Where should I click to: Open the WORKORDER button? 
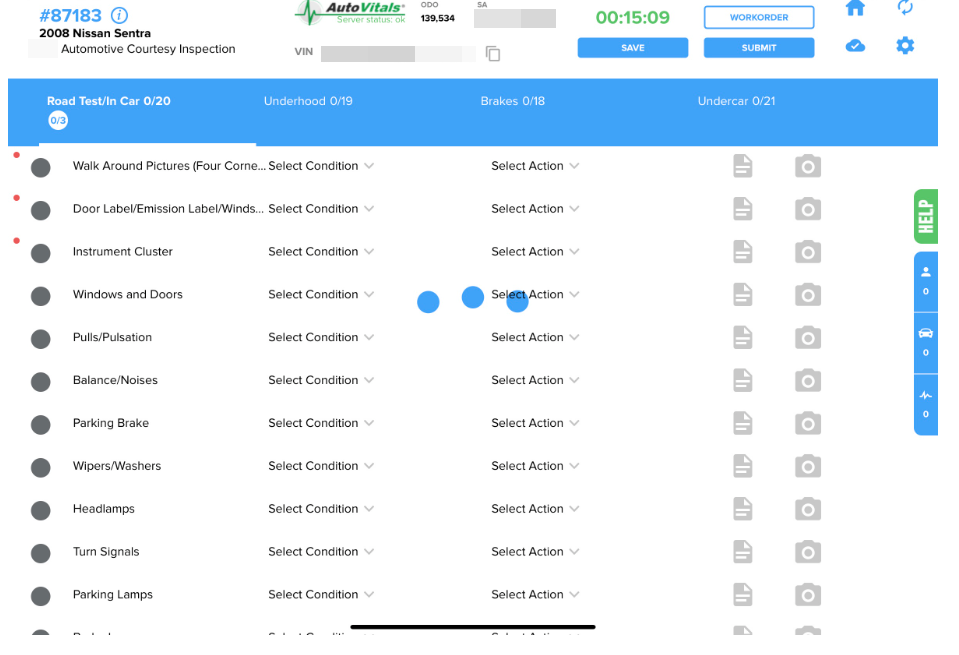click(x=760, y=17)
